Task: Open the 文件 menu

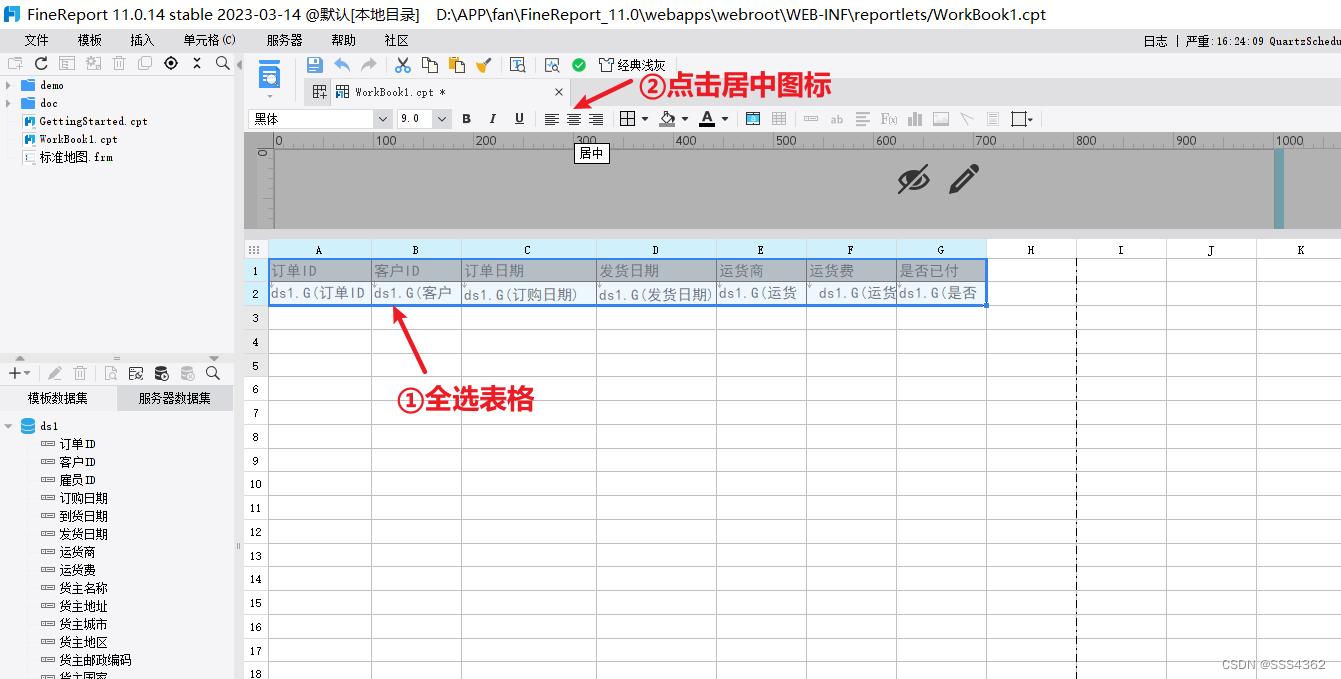Action: [x=37, y=40]
